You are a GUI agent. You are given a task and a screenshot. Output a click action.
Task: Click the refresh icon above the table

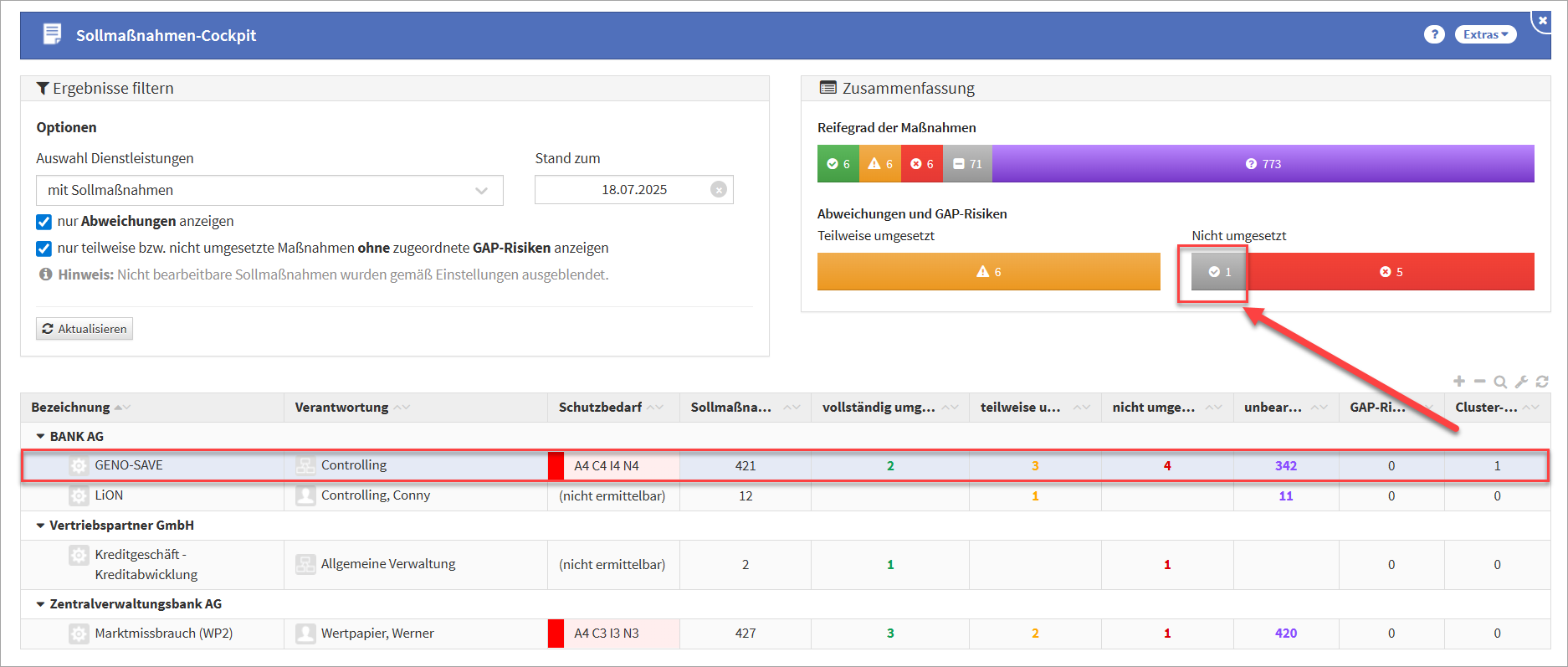1542,382
